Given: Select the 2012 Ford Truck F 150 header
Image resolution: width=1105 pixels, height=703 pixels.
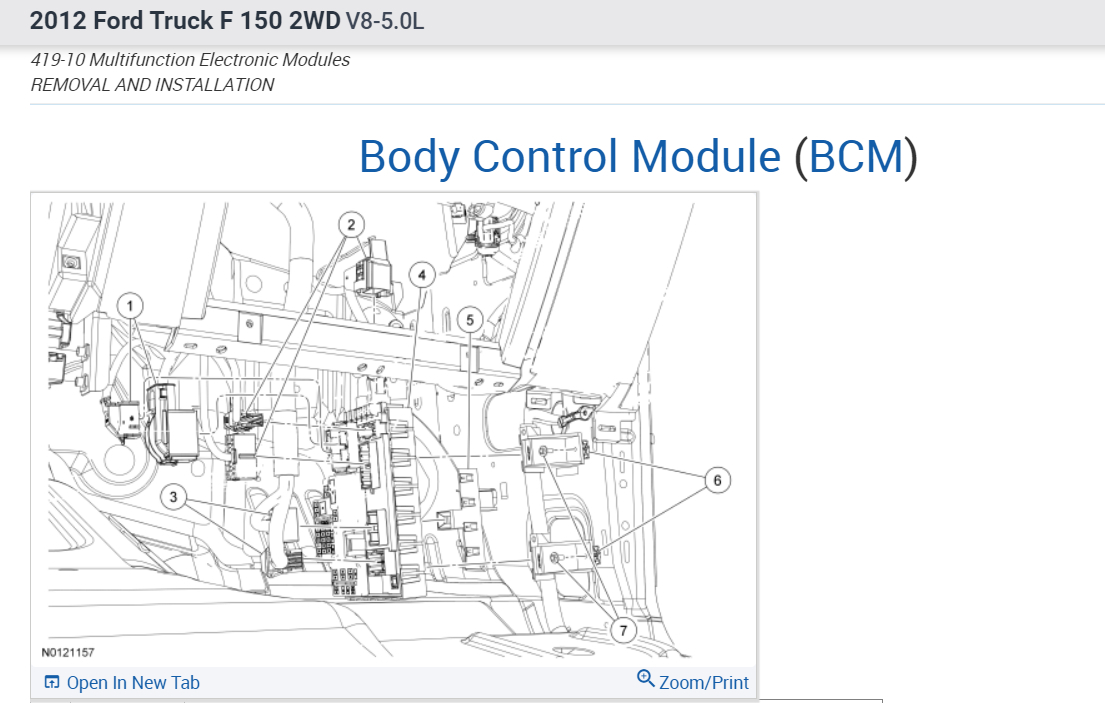Looking at the screenshot, I should [185, 20].
